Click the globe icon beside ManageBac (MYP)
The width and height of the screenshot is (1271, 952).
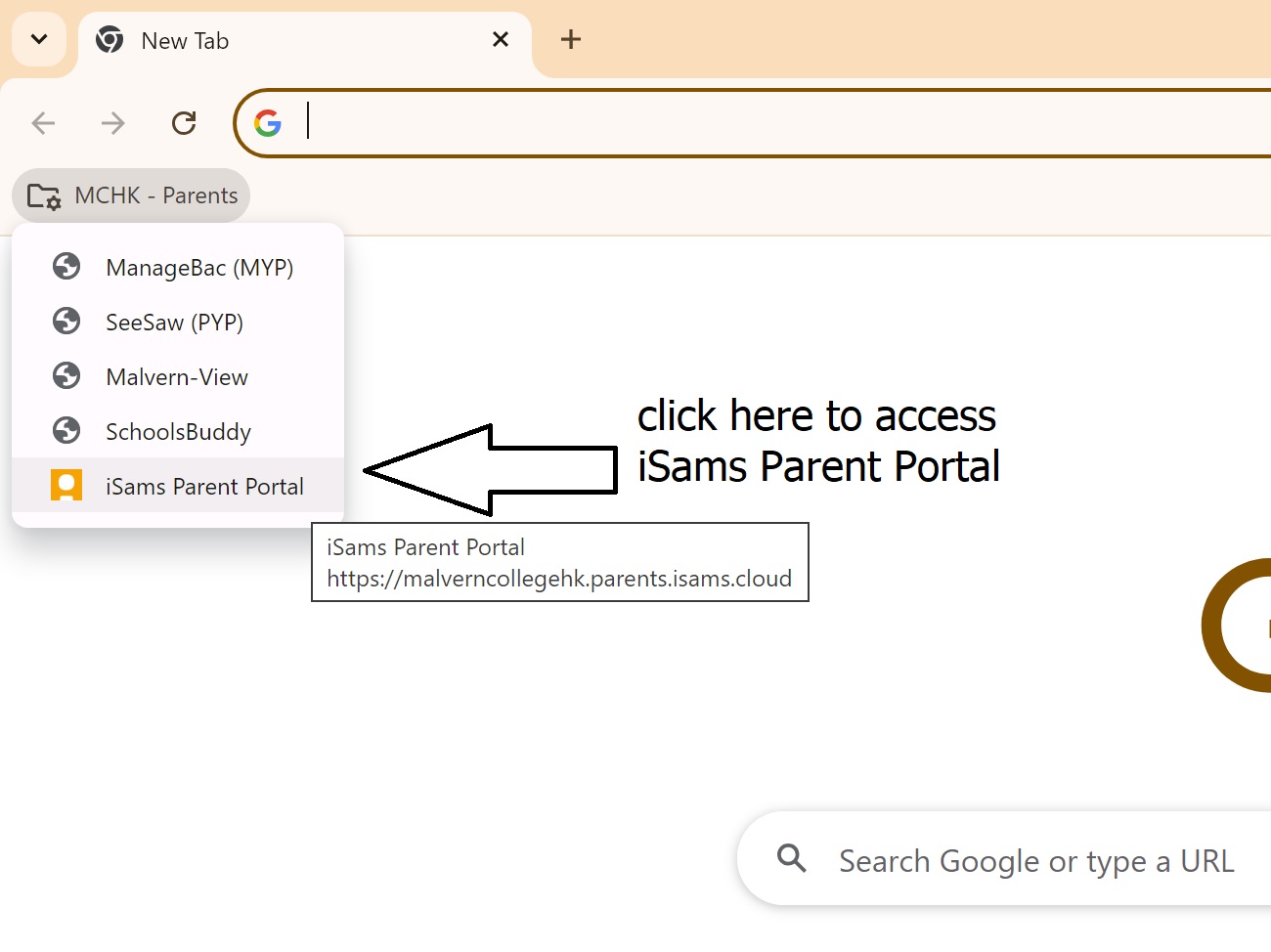pyautogui.click(x=66, y=266)
